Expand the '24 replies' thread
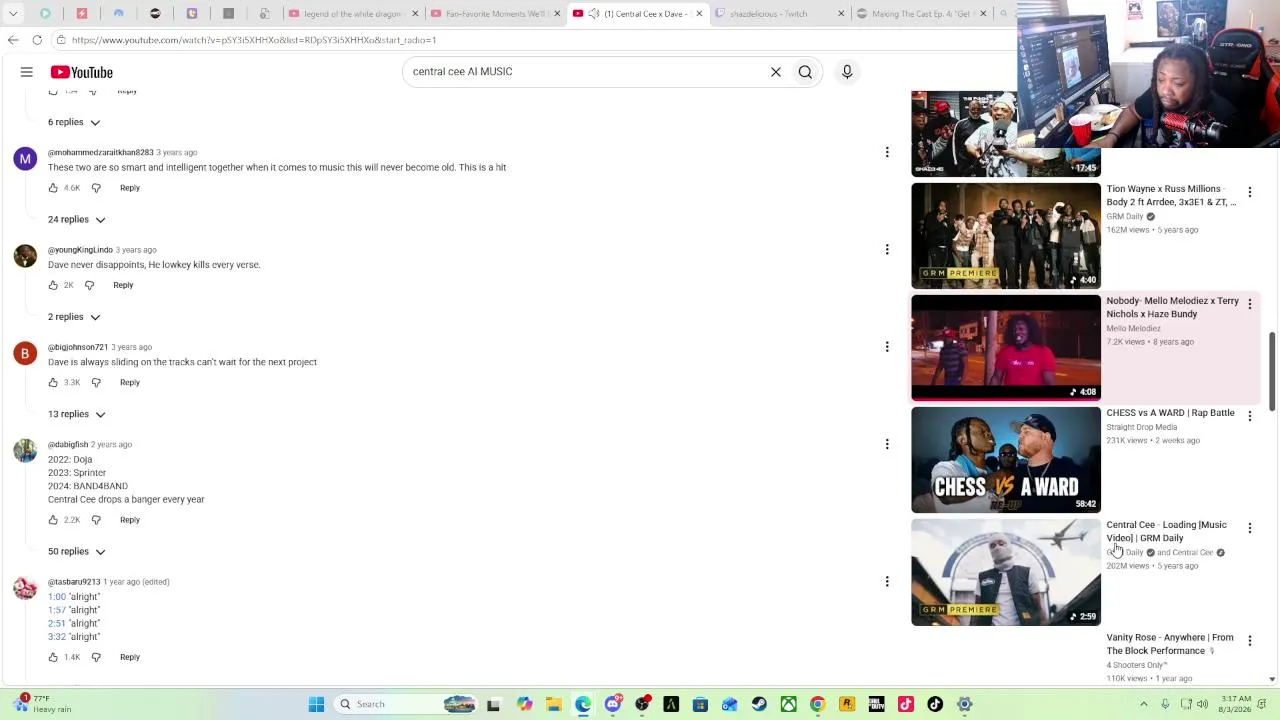The width and height of the screenshot is (1280, 720). (x=77, y=219)
